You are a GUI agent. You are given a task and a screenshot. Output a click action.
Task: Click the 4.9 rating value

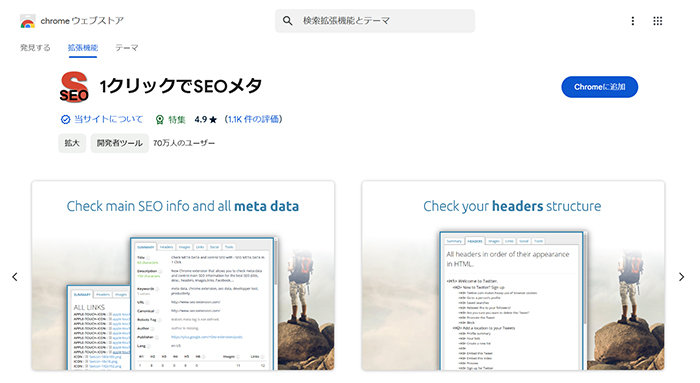(201, 120)
